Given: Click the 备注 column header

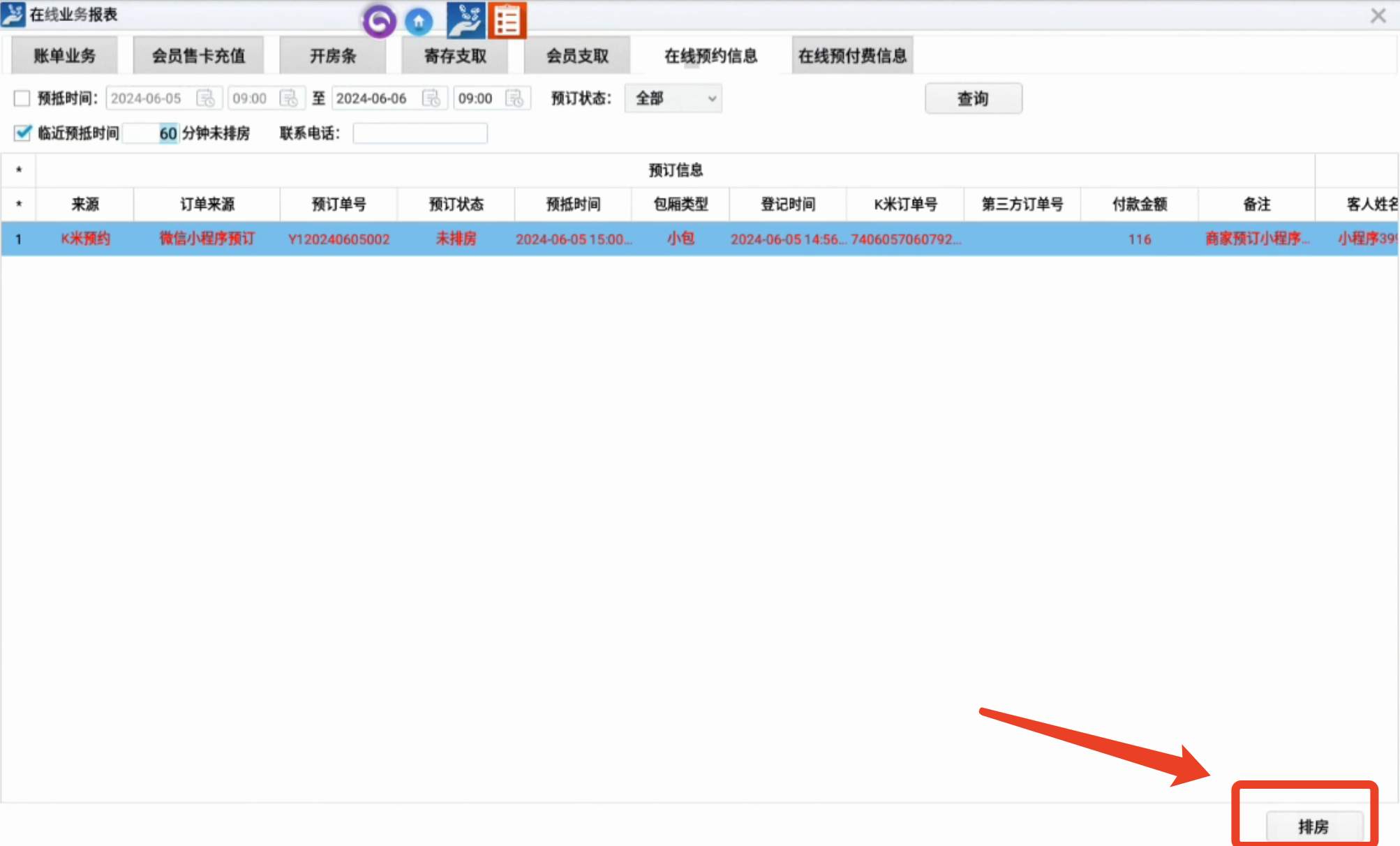Looking at the screenshot, I should [x=1257, y=204].
